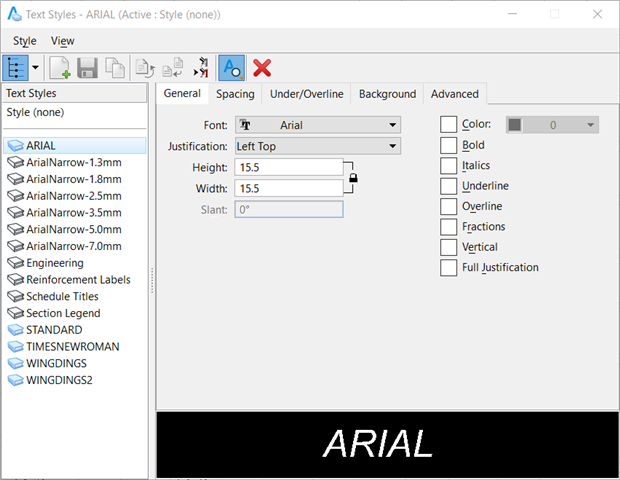Image resolution: width=620 pixels, height=480 pixels.
Task: Enable Full Justification checkbox
Action: tap(448, 268)
